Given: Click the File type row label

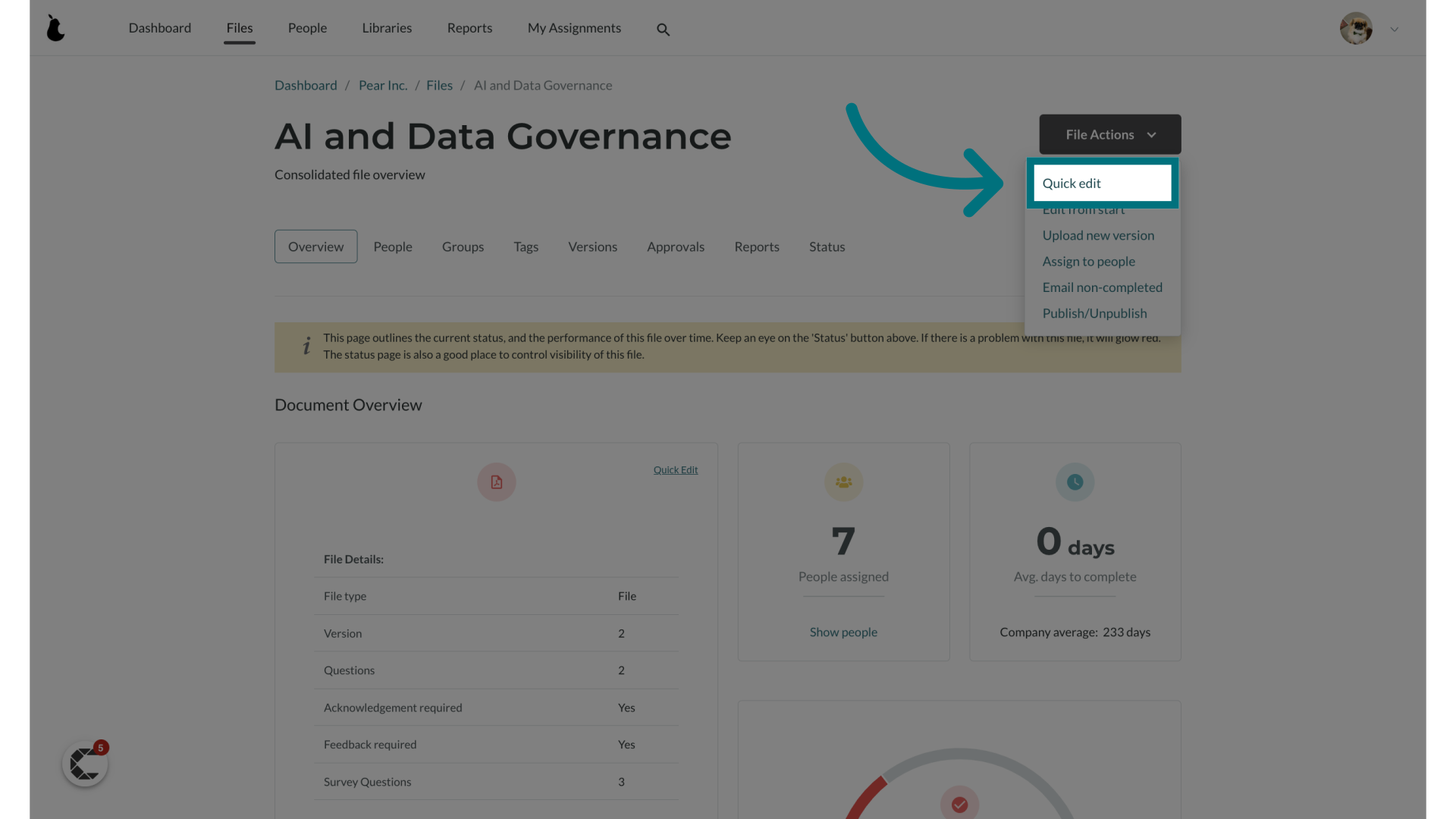Looking at the screenshot, I should pyautogui.click(x=345, y=596).
